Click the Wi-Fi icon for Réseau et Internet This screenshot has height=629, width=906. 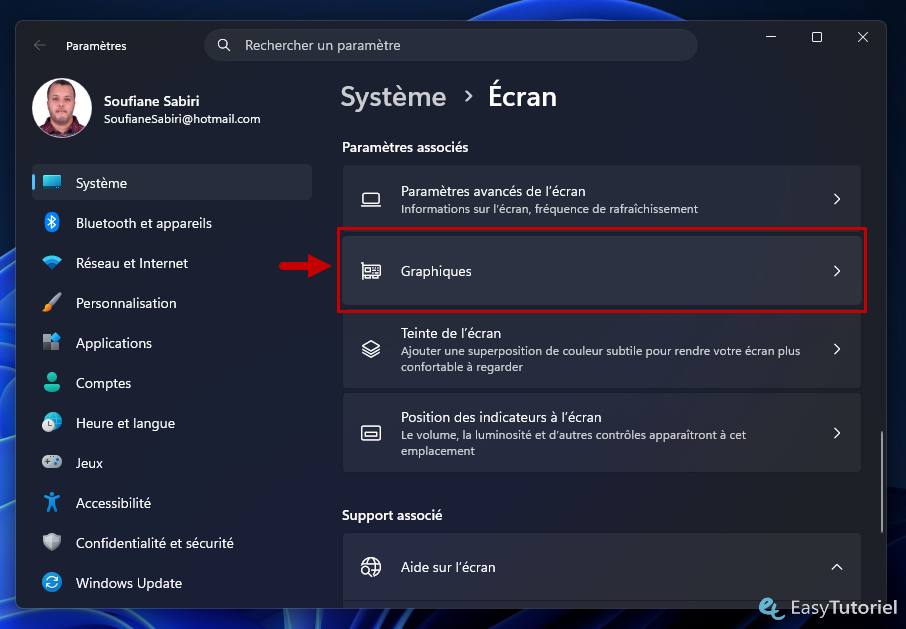52,263
